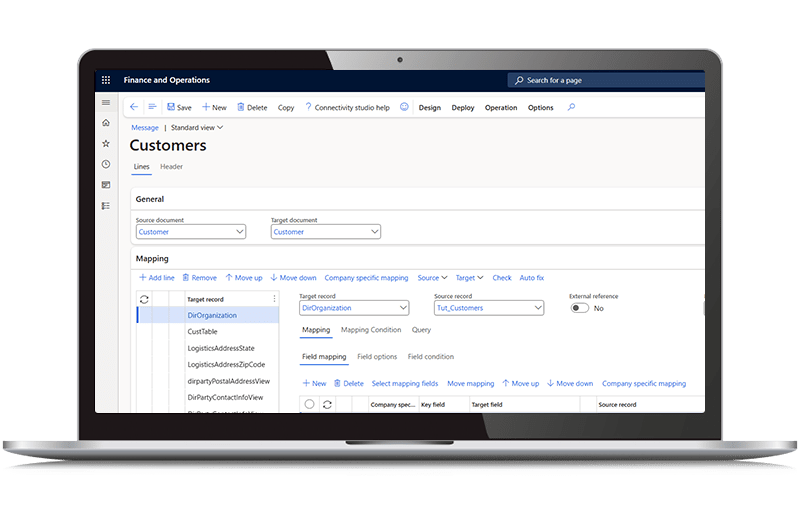Click Add line in Mapping toolbar

(157, 278)
